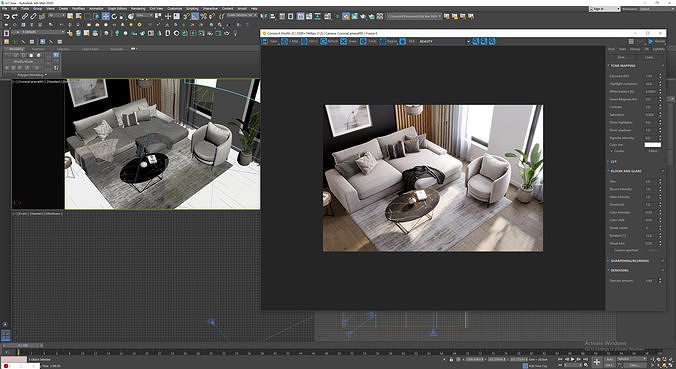Select the Select and Link tool

[x=25, y=16]
